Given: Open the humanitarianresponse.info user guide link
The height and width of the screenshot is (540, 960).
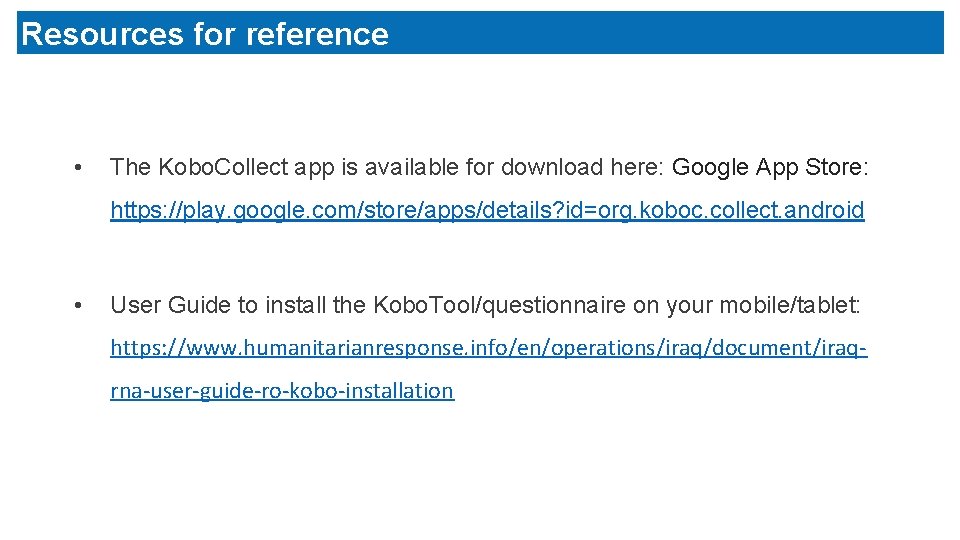Looking at the screenshot, I should pos(488,348).
